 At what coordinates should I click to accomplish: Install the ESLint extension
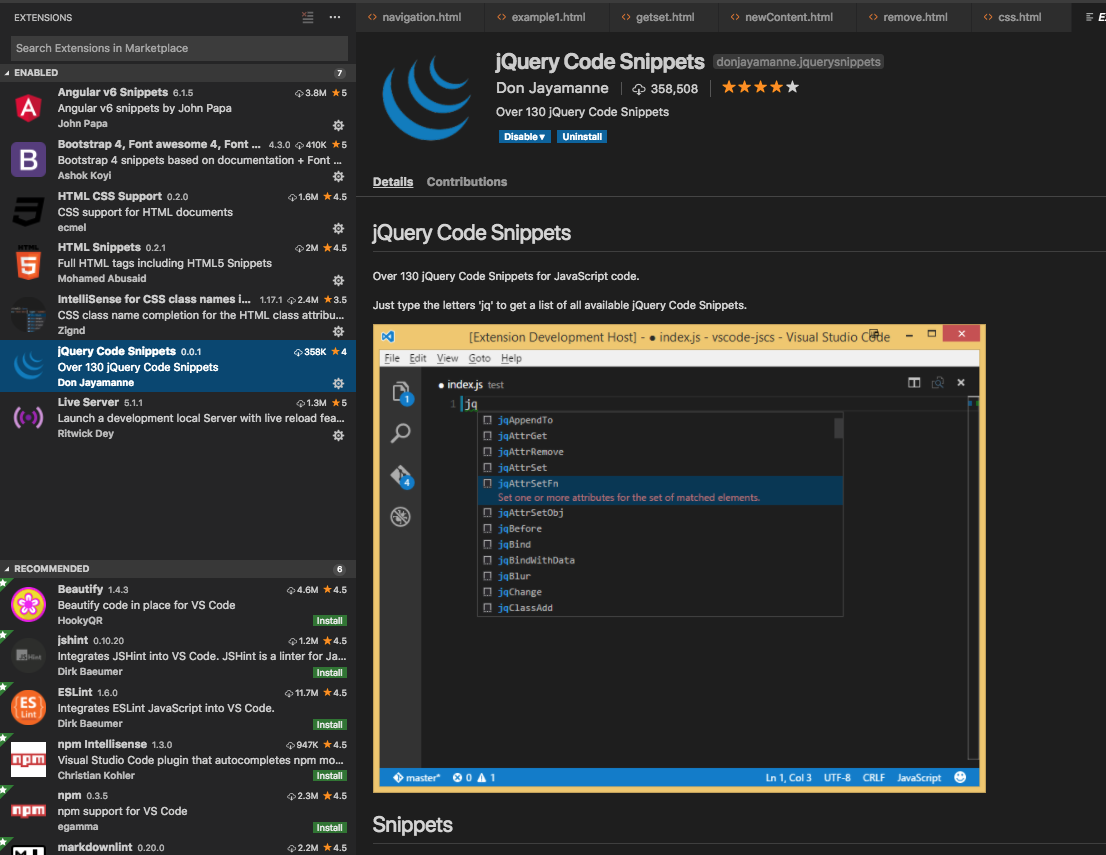coord(329,724)
